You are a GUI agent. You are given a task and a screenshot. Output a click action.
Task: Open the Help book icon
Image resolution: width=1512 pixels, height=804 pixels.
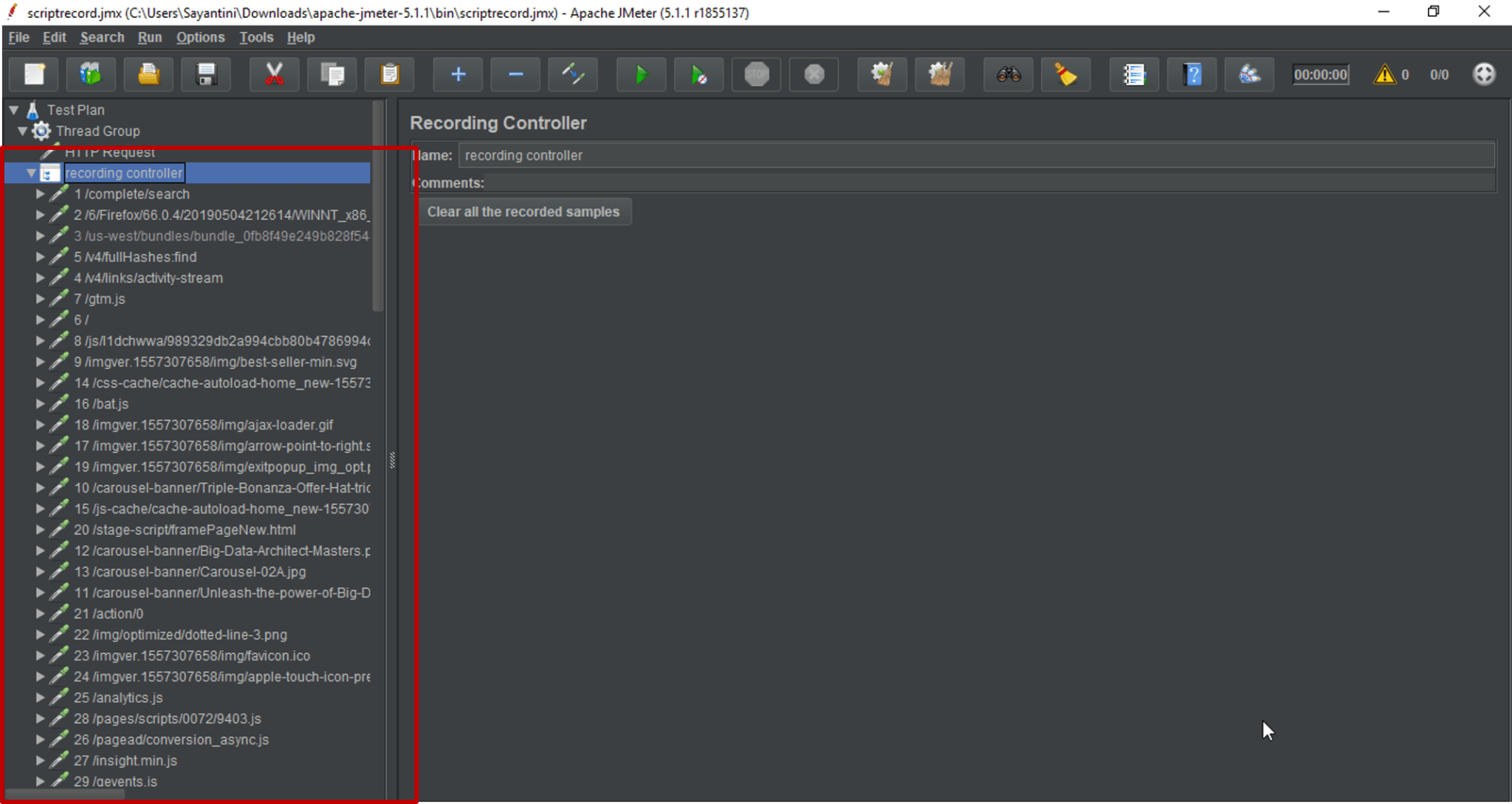(x=1191, y=74)
